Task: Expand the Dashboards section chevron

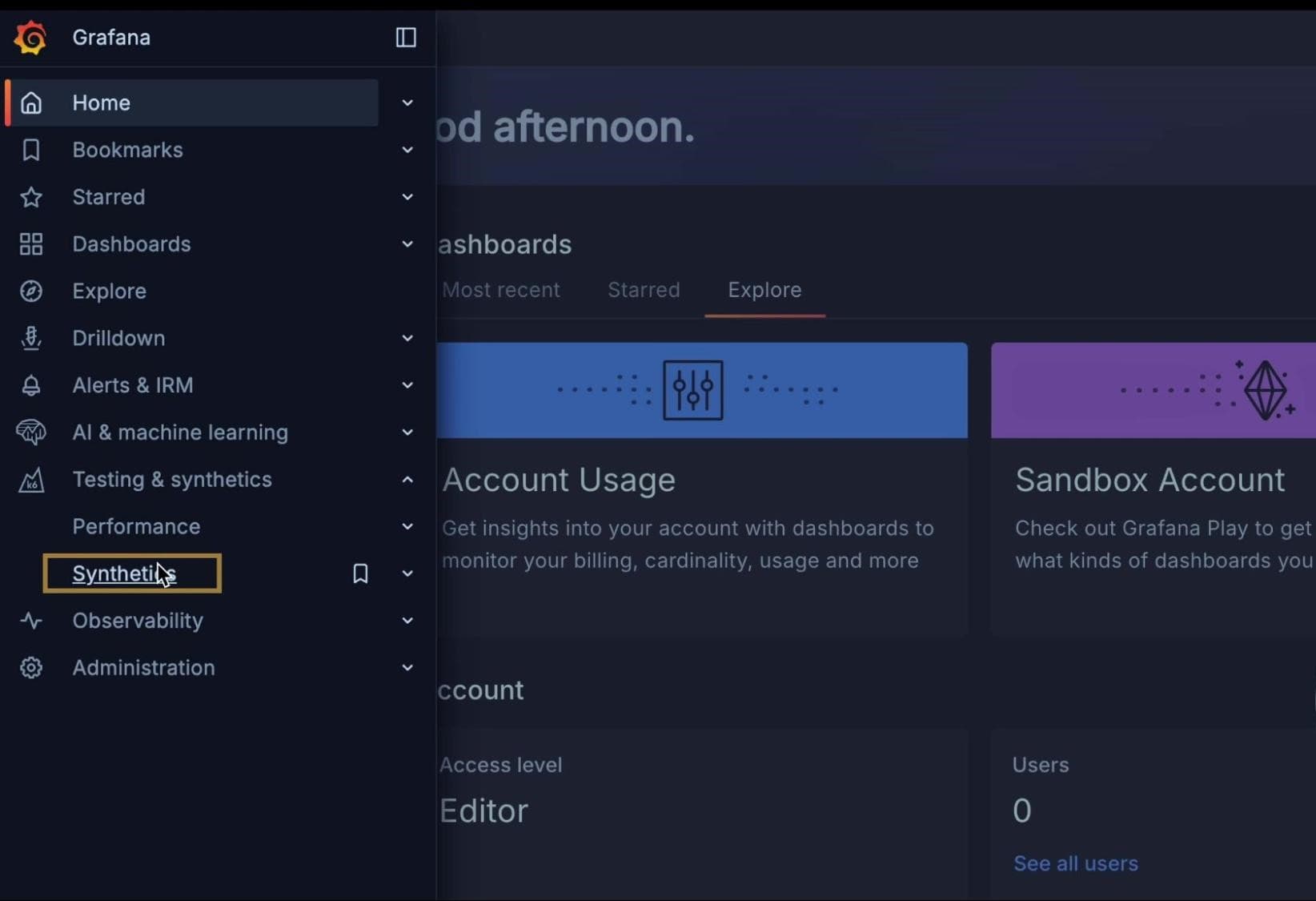Action: pyautogui.click(x=407, y=244)
